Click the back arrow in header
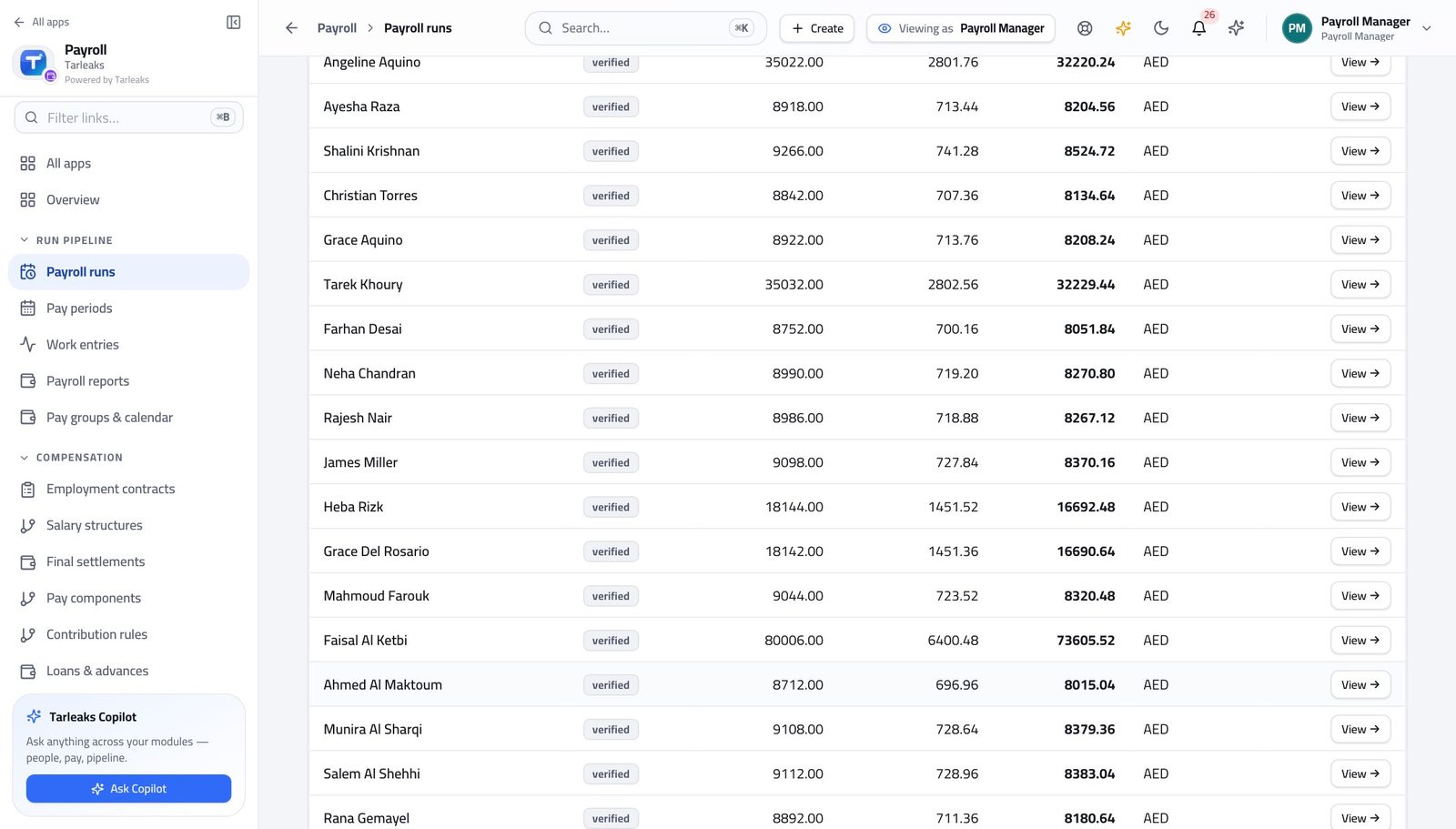This screenshot has width=1456, height=829. tap(291, 28)
